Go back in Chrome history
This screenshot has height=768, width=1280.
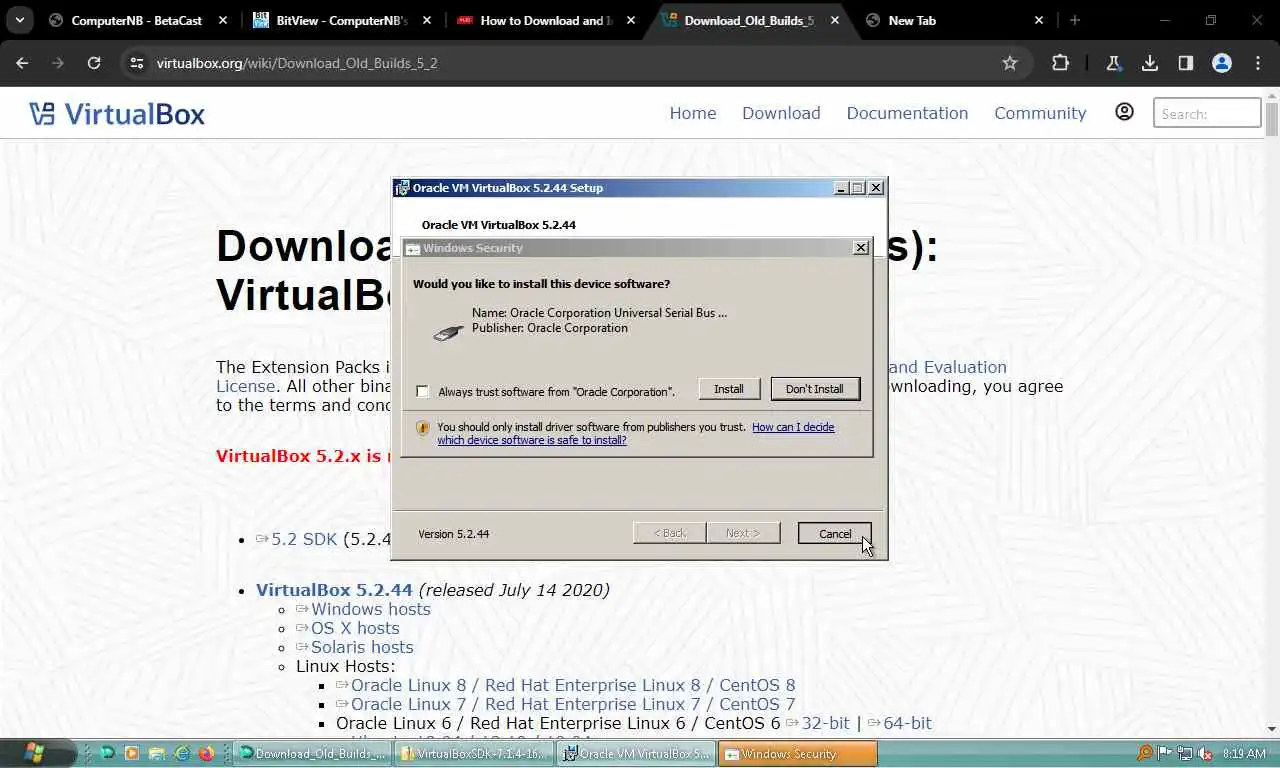[x=23, y=63]
